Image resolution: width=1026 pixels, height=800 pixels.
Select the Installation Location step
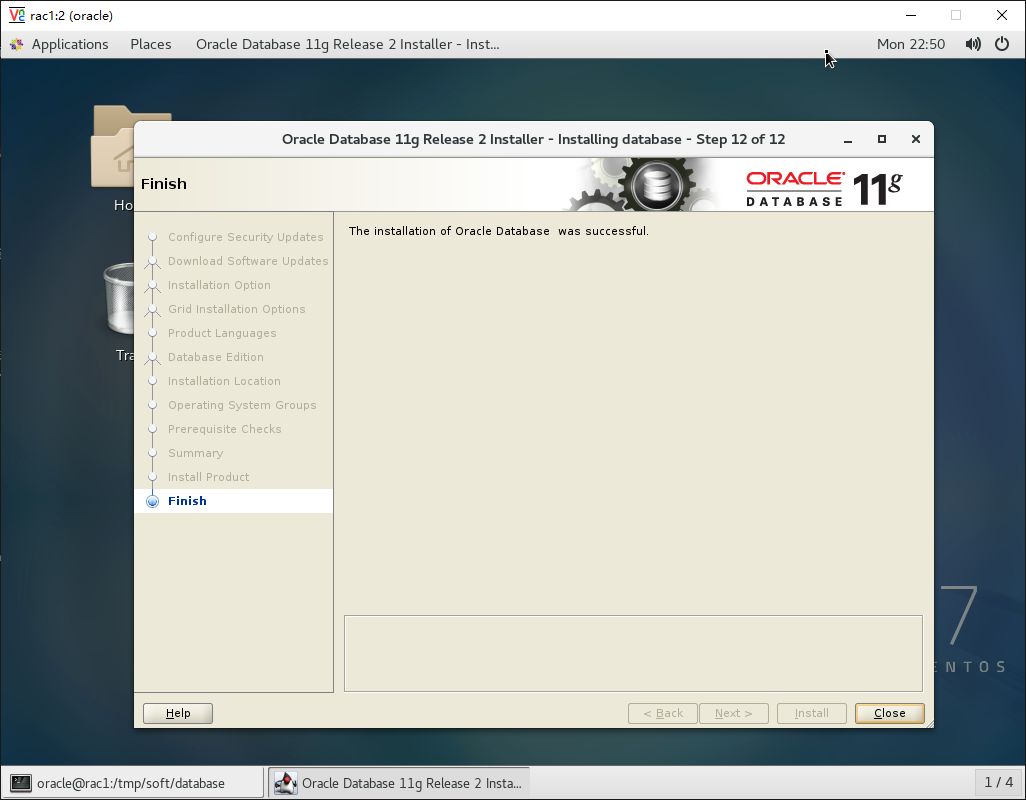[x=224, y=381]
